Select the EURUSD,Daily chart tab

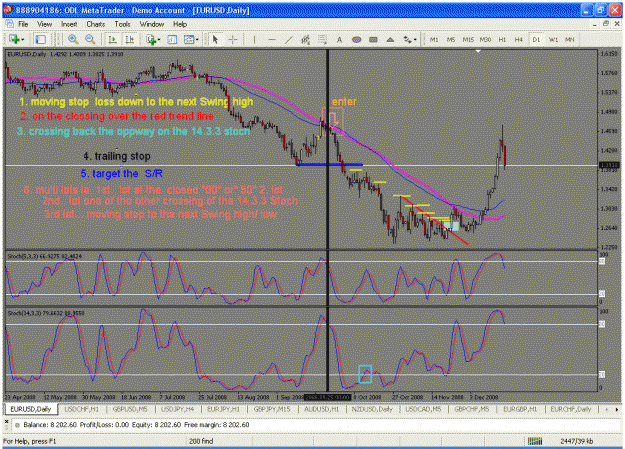click(x=31, y=409)
